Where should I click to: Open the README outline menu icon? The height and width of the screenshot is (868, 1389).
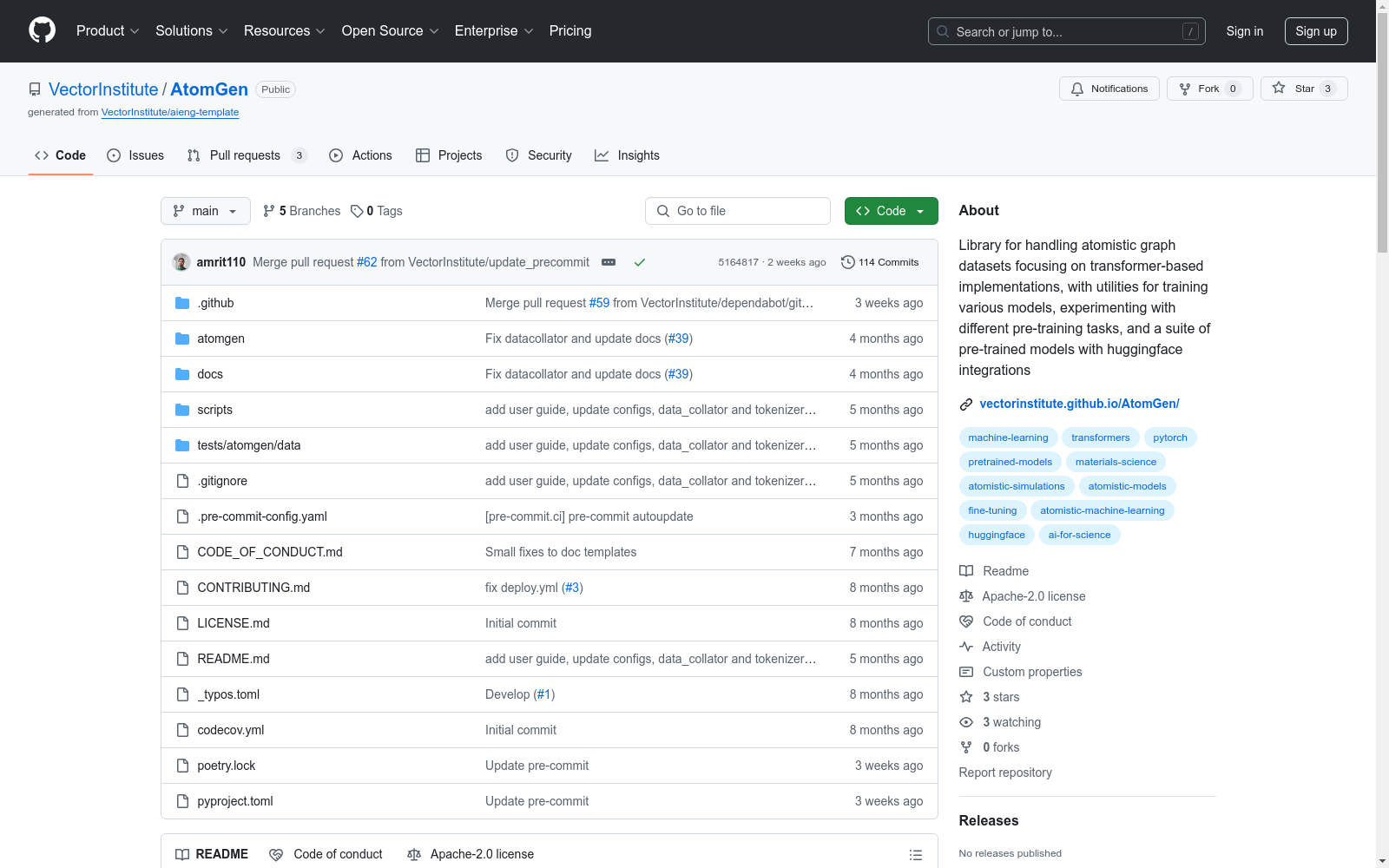915,855
